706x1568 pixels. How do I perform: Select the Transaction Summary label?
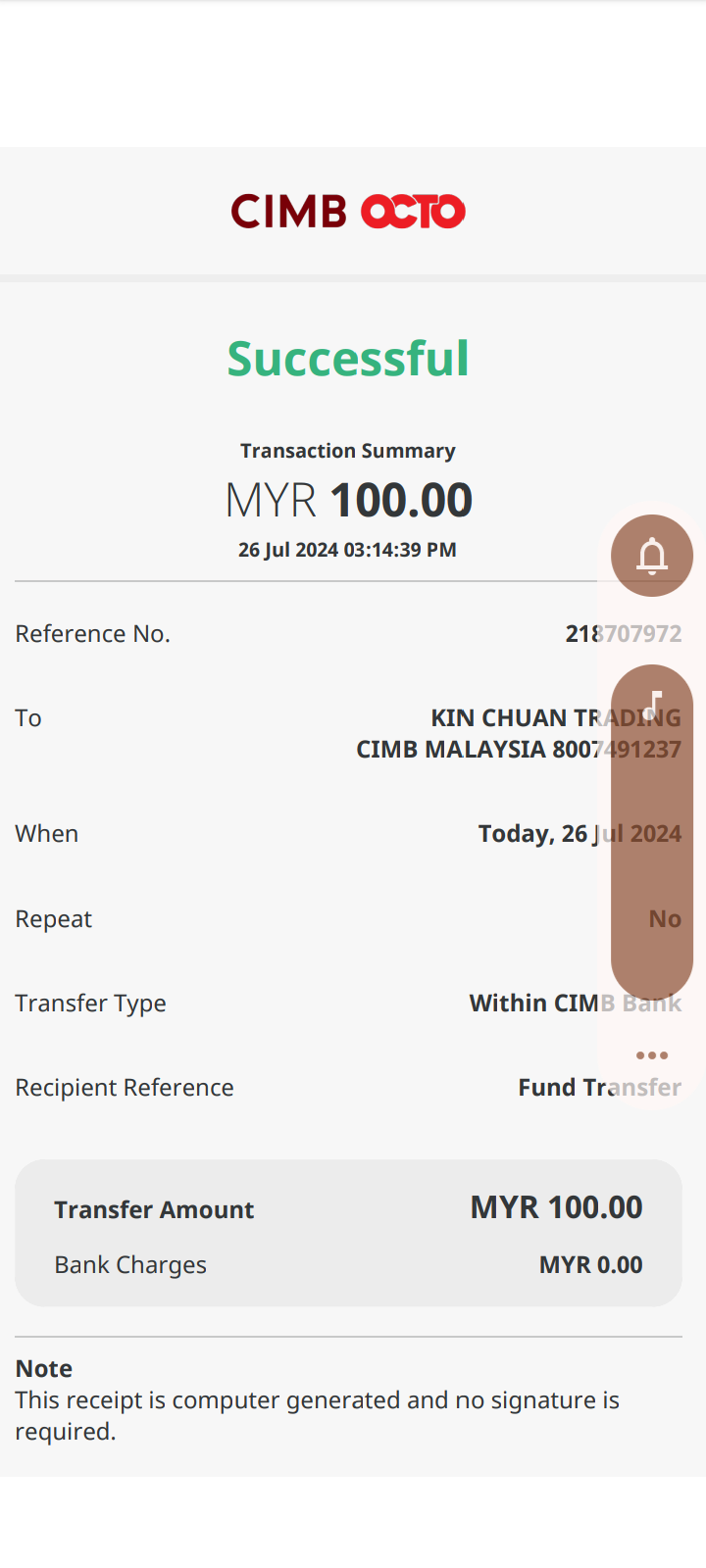348,451
